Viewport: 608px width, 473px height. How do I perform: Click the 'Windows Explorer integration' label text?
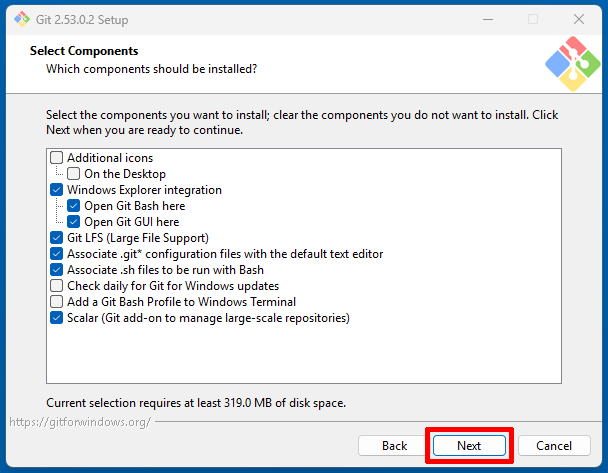(144, 190)
